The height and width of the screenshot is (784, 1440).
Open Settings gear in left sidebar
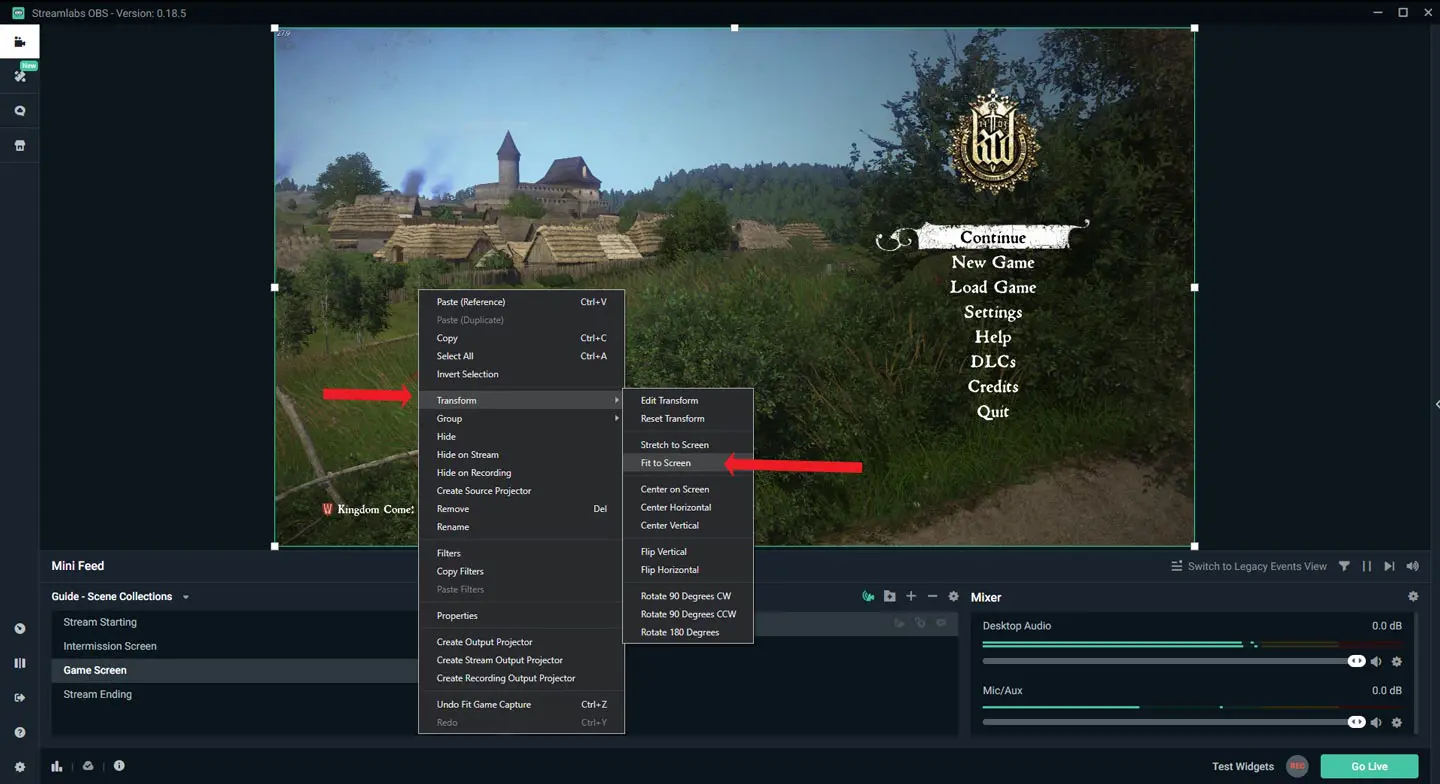click(x=19, y=767)
